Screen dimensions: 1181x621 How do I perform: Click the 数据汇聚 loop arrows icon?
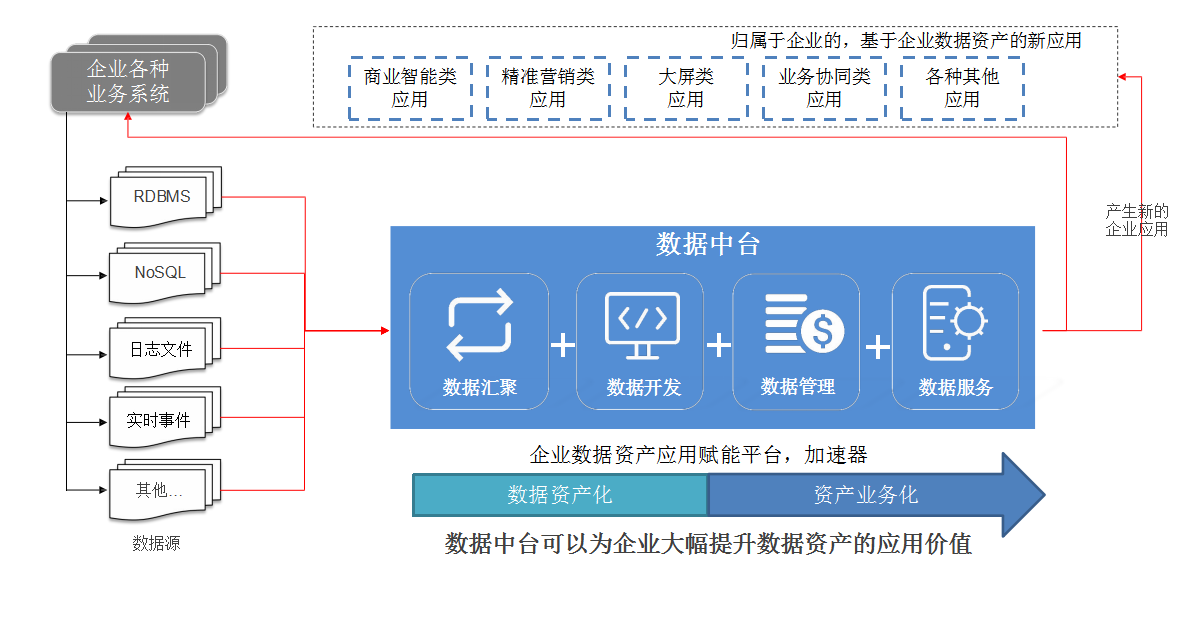coord(480,326)
